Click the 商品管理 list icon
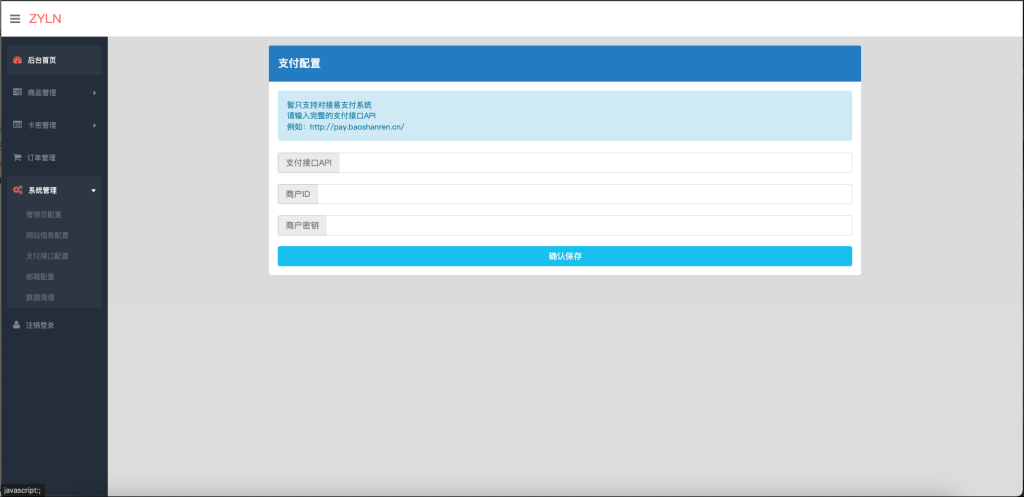 click(x=18, y=92)
